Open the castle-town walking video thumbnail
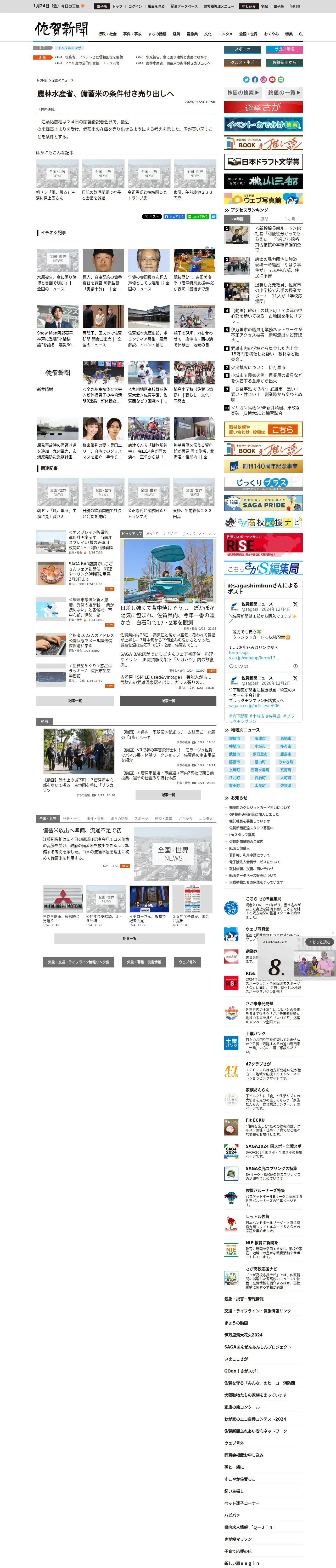The height and width of the screenshot is (1568, 336). (79, 751)
